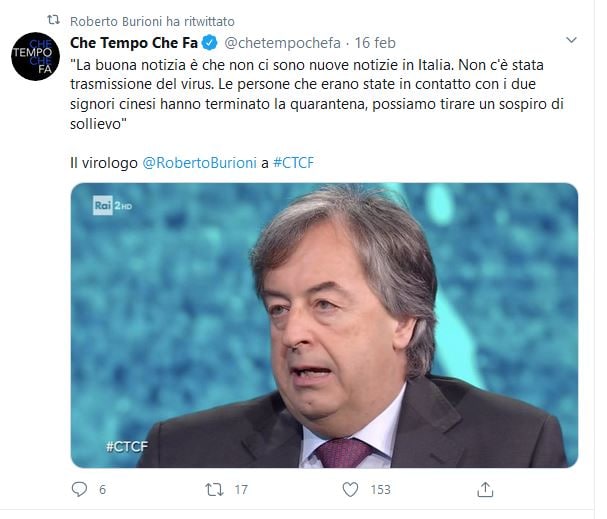Open the tweet's video image thumbnail
The image size is (607, 519).
pyautogui.click(x=324, y=325)
